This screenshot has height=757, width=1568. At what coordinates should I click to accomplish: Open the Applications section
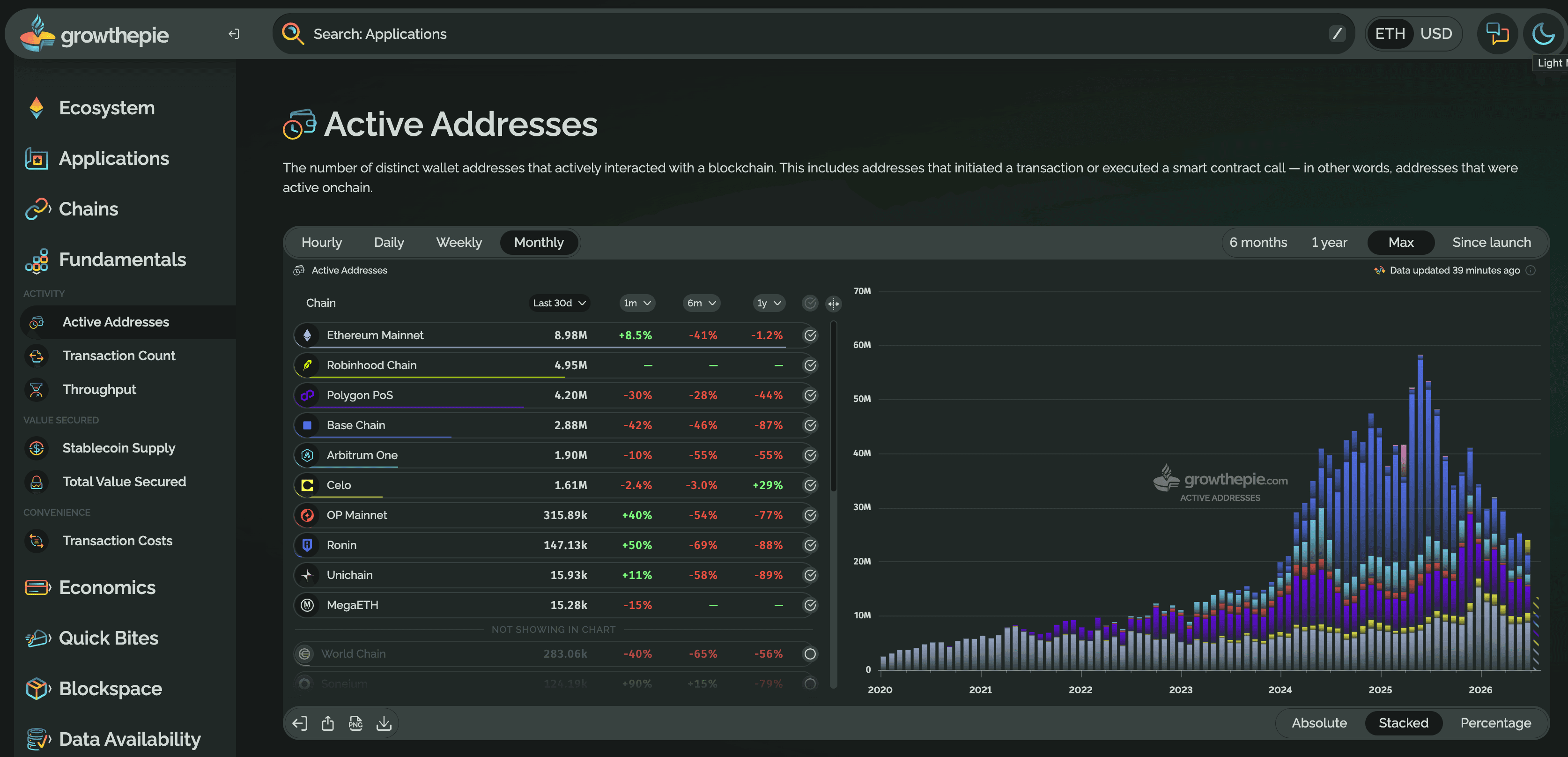(x=114, y=158)
